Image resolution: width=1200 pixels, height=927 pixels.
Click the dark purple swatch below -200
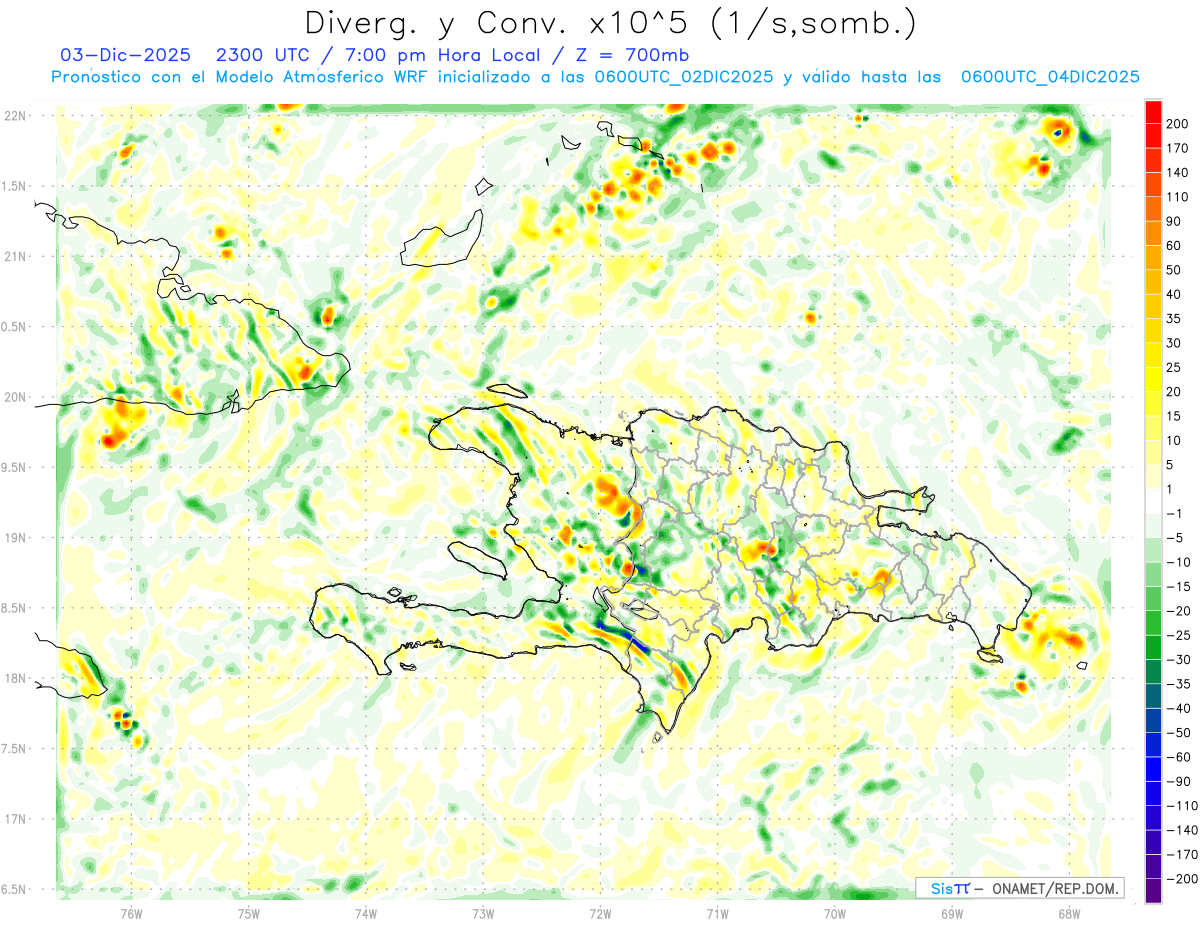click(x=1153, y=891)
